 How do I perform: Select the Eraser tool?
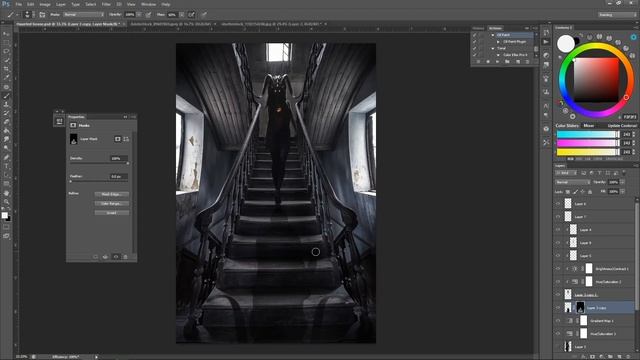pos(6,122)
